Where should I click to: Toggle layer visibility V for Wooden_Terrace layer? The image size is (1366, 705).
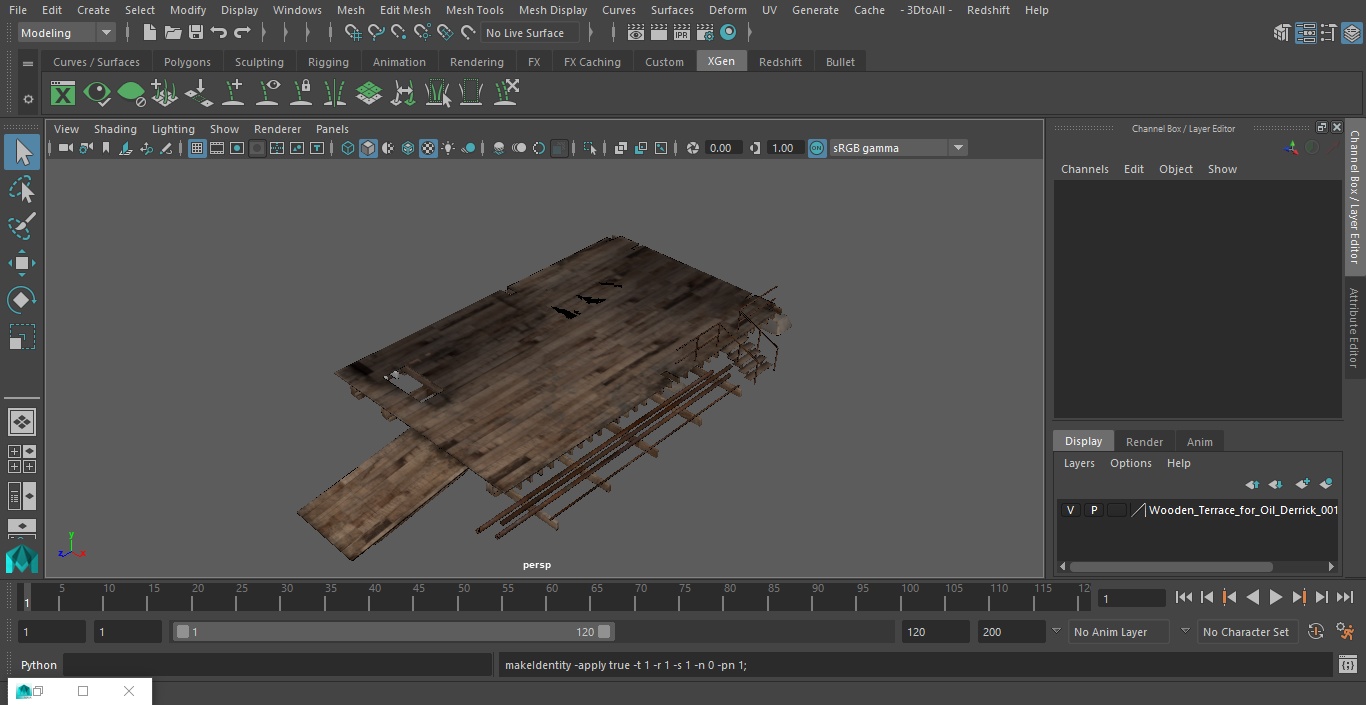pos(1070,510)
